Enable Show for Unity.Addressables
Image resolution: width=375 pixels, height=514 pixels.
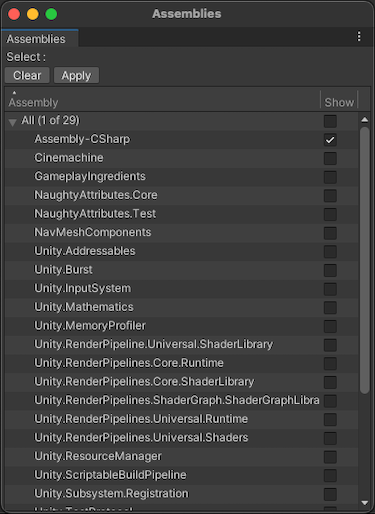coord(330,252)
